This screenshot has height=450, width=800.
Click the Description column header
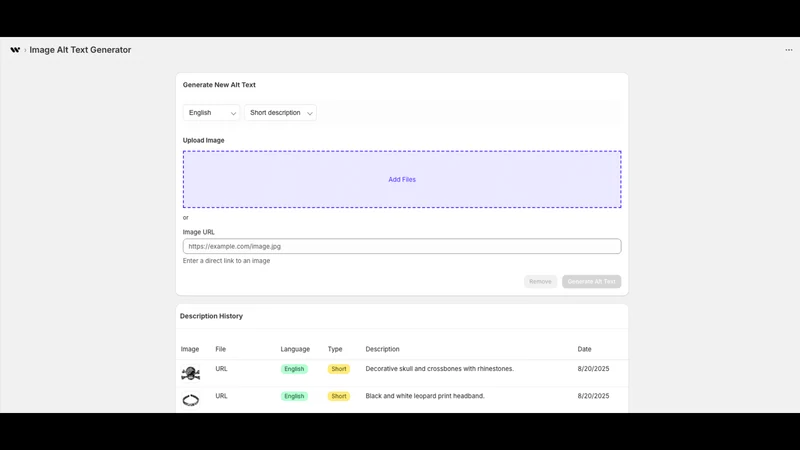coord(382,349)
